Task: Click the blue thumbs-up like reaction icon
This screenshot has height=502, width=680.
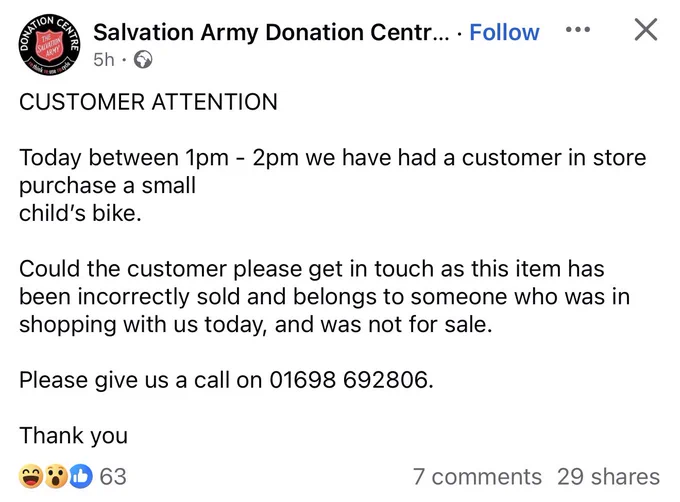Action: [x=81, y=476]
